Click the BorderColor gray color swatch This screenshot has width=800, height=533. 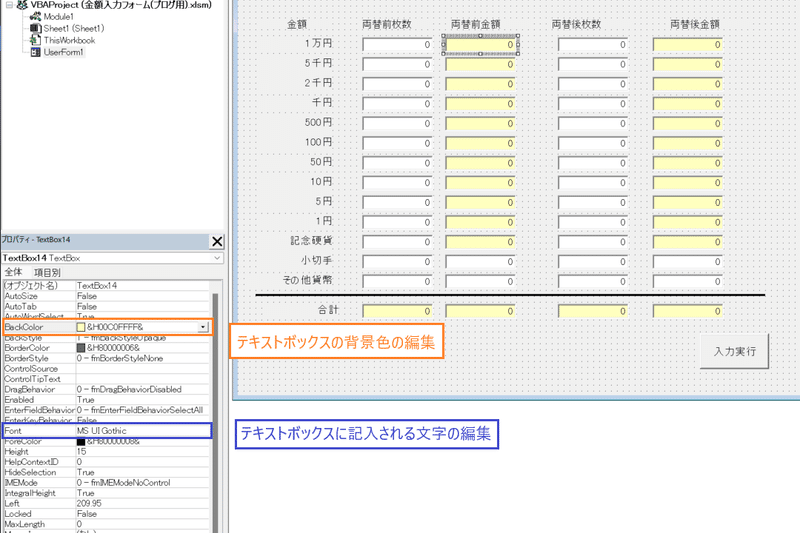pyautogui.click(x=81, y=348)
